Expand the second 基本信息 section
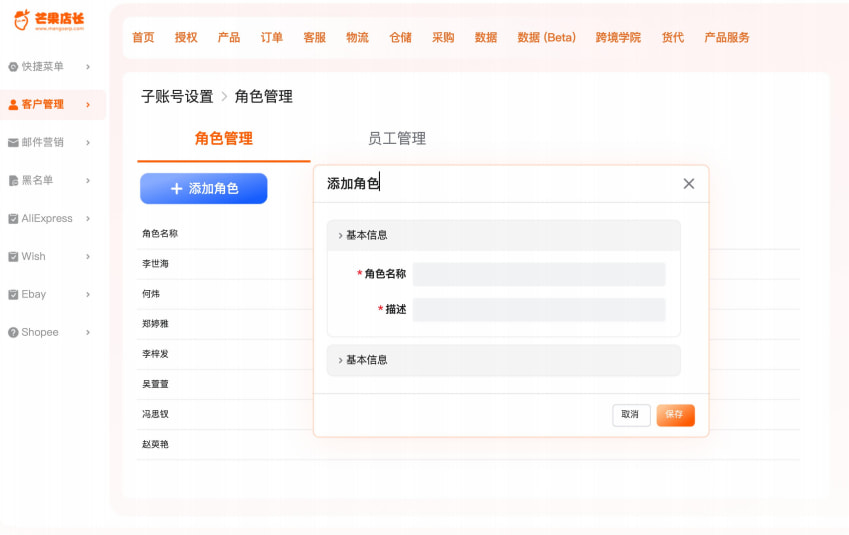 tap(504, 360)
